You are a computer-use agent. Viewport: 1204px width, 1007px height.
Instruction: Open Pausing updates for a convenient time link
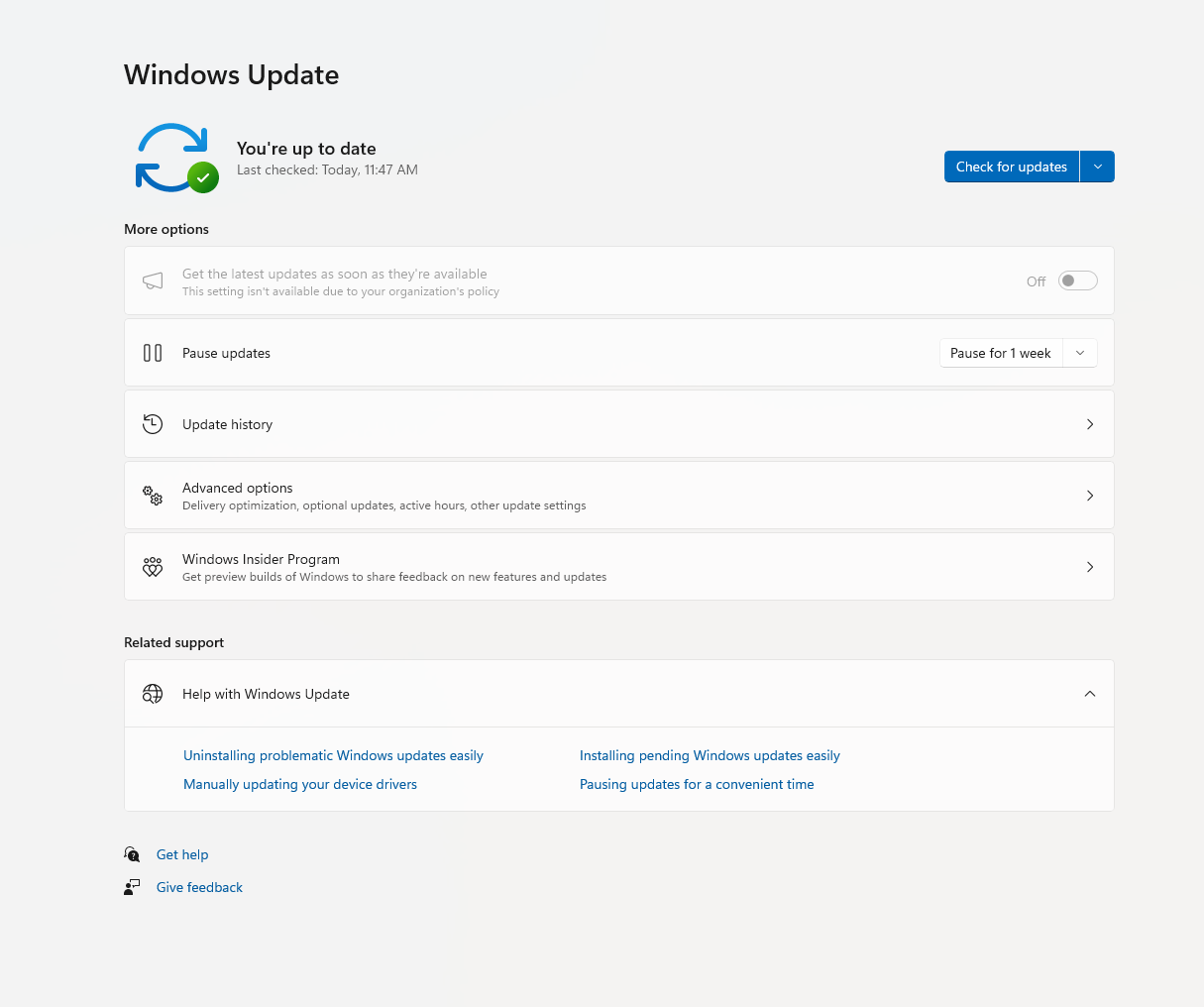tap(697, 784)
